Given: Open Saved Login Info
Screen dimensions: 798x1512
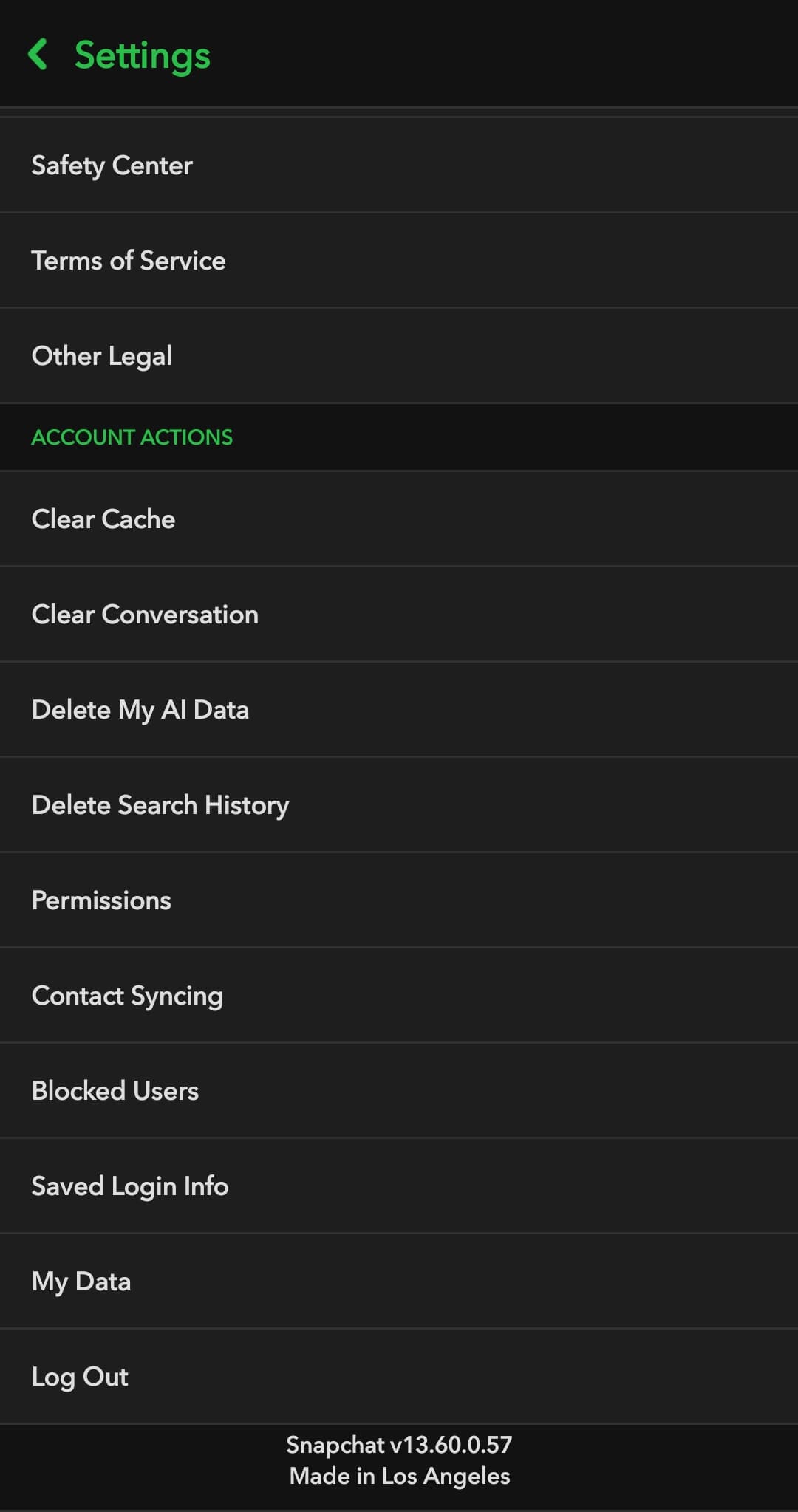Looking at the screenshot, I should click(x=129, y=1186).
